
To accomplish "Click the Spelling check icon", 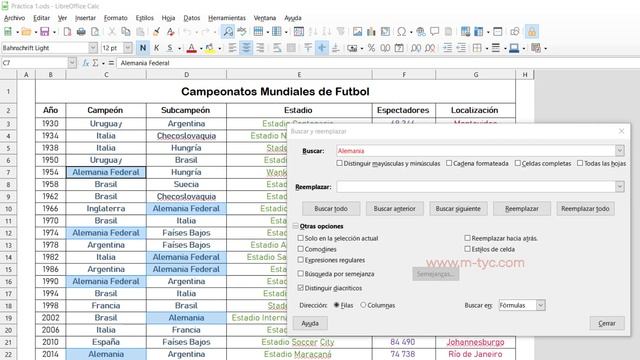I will tap(242, 31).
